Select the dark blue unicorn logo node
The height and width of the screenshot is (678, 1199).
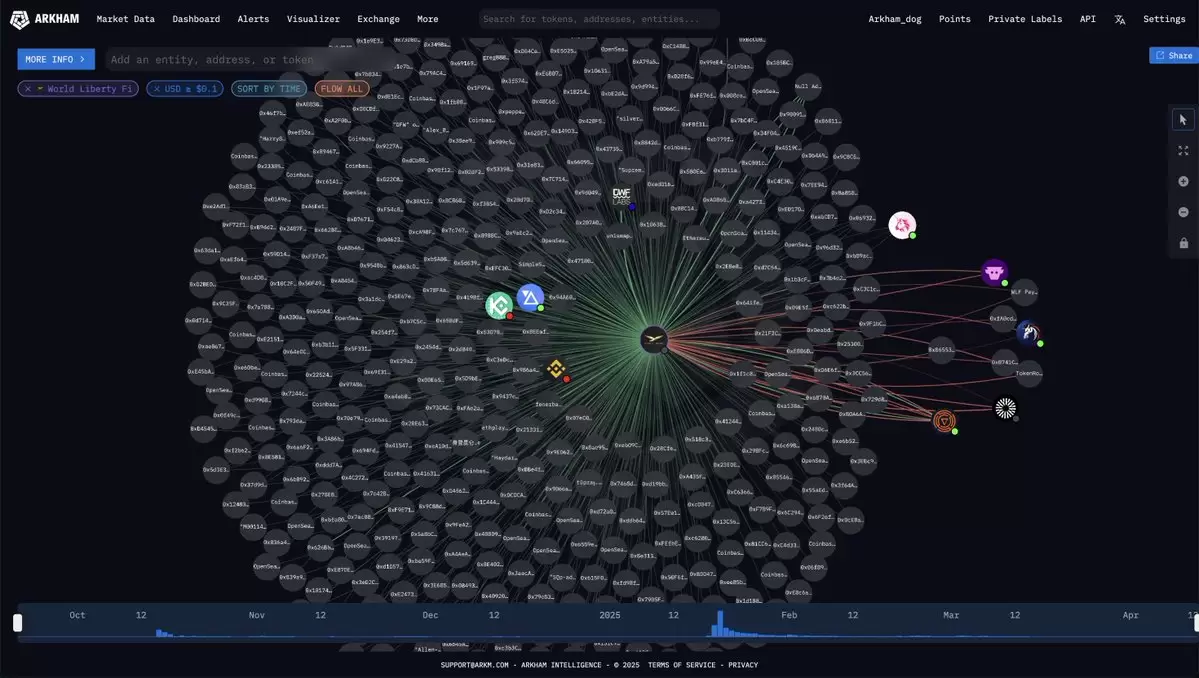(1028, 333)
